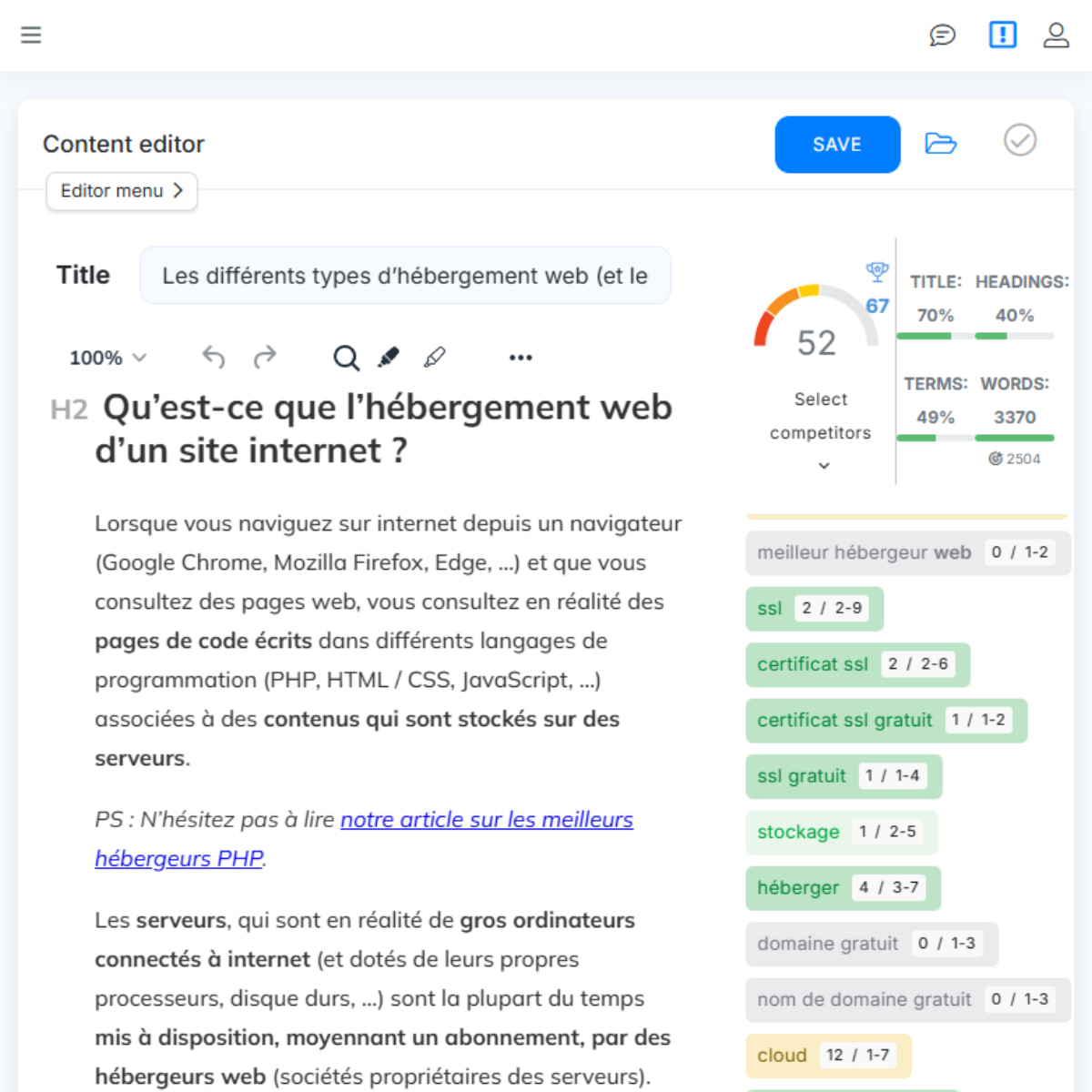
Task: Click the target score 67 value
Action: point(877,306)
